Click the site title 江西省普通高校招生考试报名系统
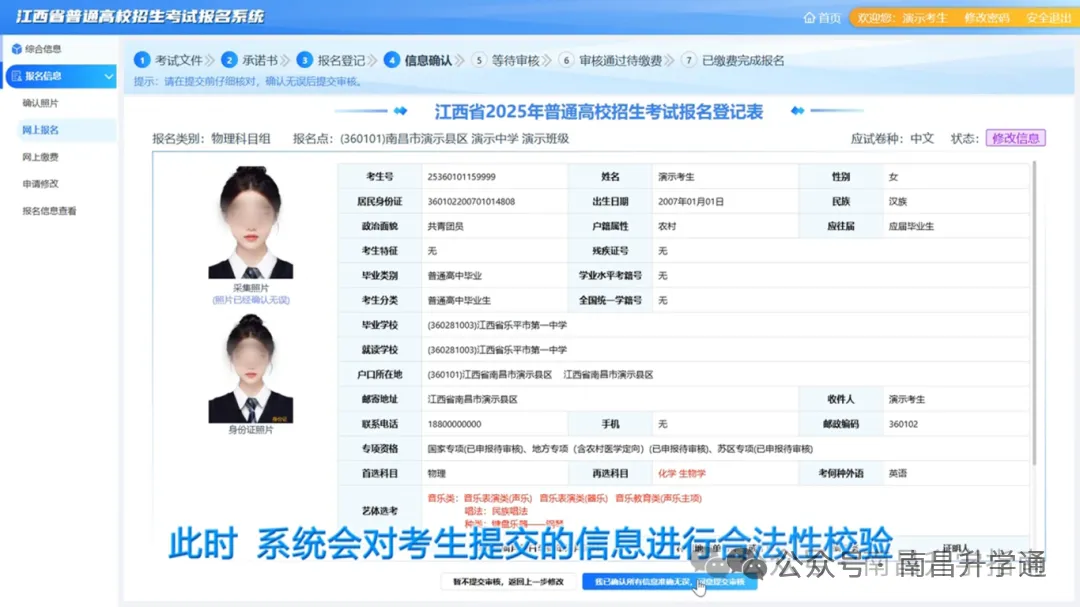The height and width of the screenshot is (607, 1080). [x=140, y=17]
